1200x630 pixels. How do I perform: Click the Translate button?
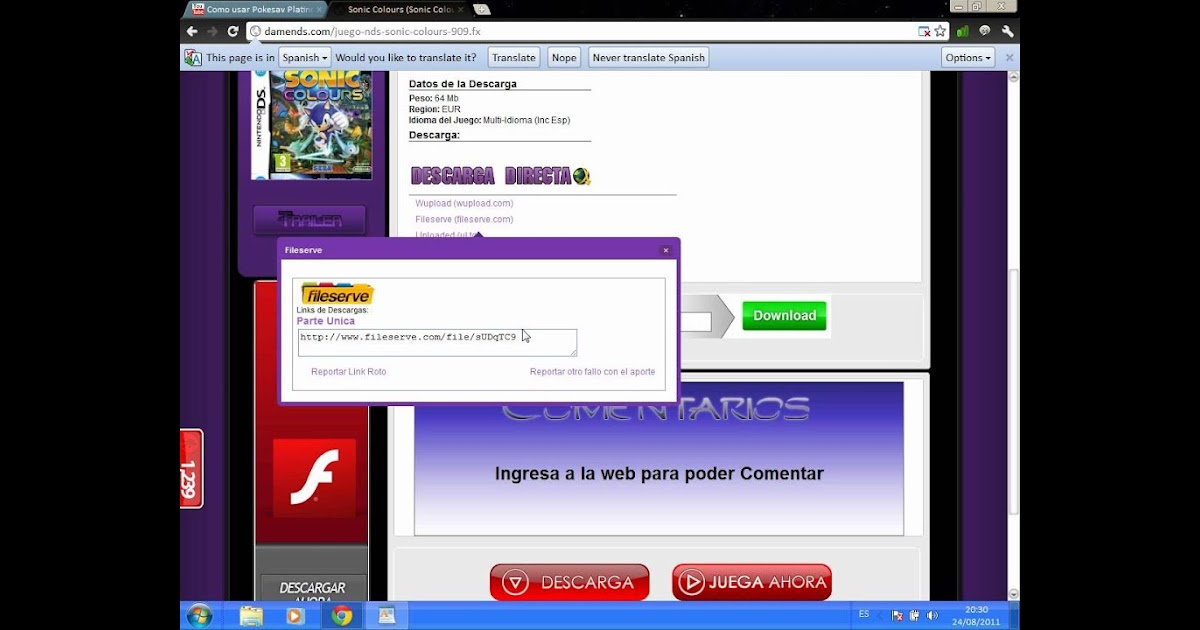point(514,58)
